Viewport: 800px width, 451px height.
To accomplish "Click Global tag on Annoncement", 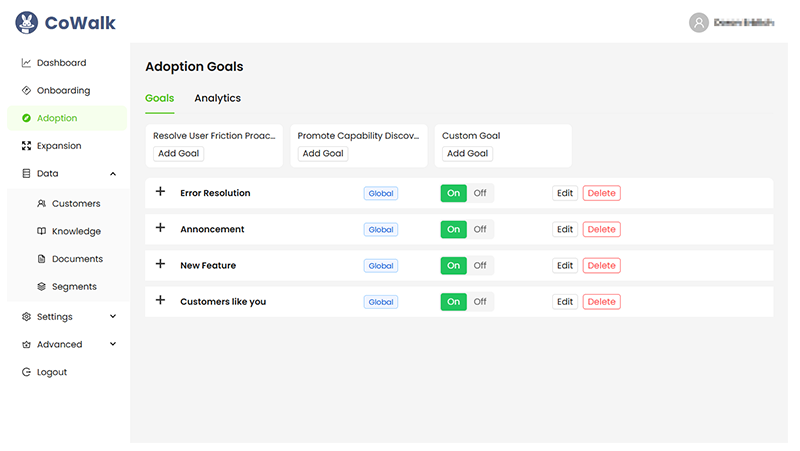I will click(381, 230).
